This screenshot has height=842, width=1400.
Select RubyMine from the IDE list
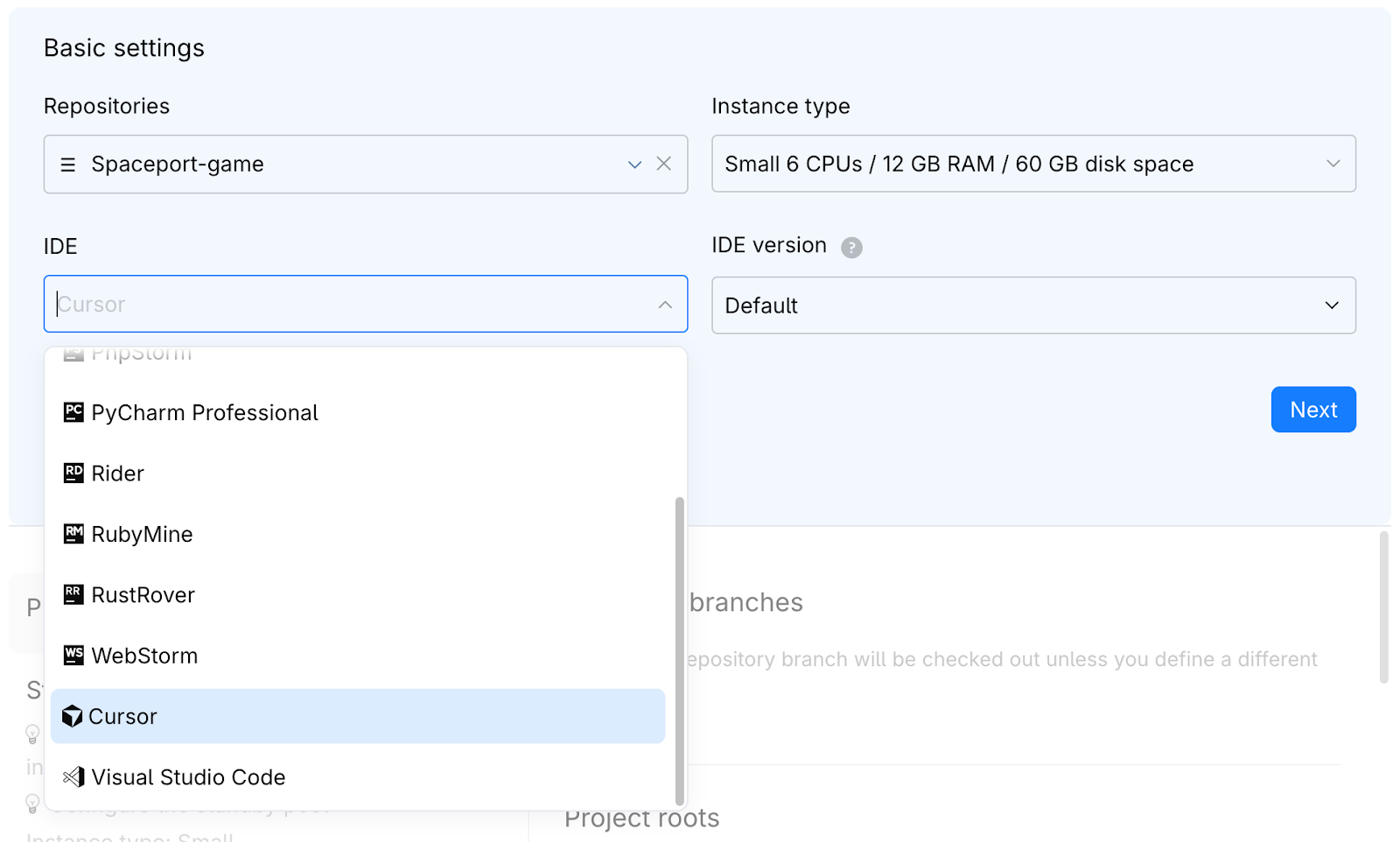142,534
